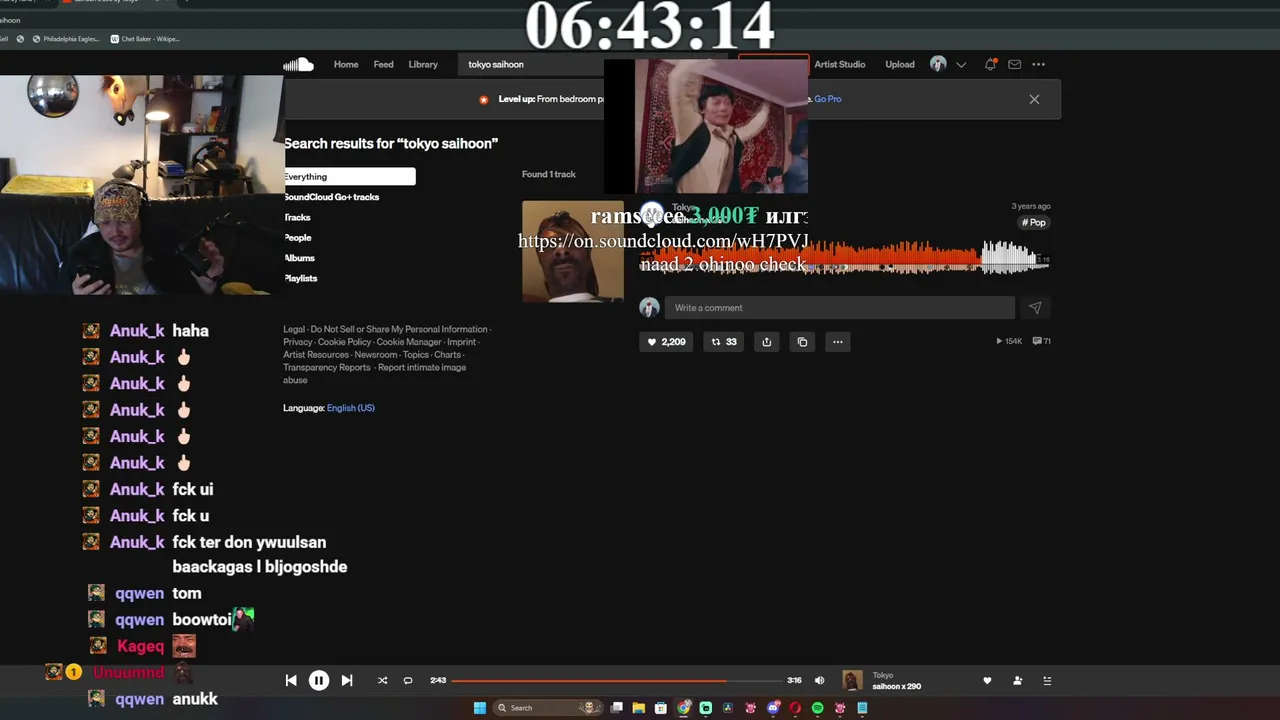Open the Cookie Manager footer link
This screenshot has width=1280, height=720.
(408, 342)
